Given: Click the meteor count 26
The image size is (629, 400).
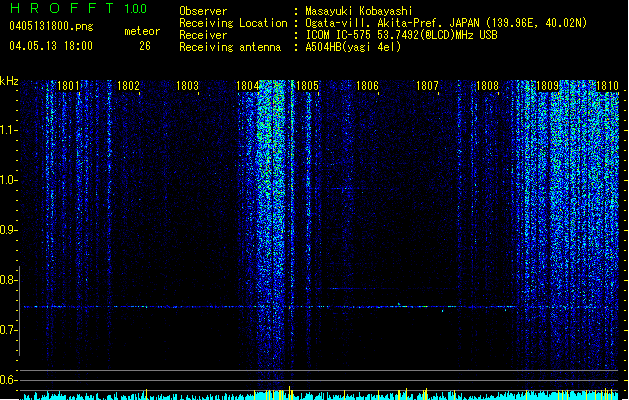Looking at the screenshot, I should click(x=145, y=46).
